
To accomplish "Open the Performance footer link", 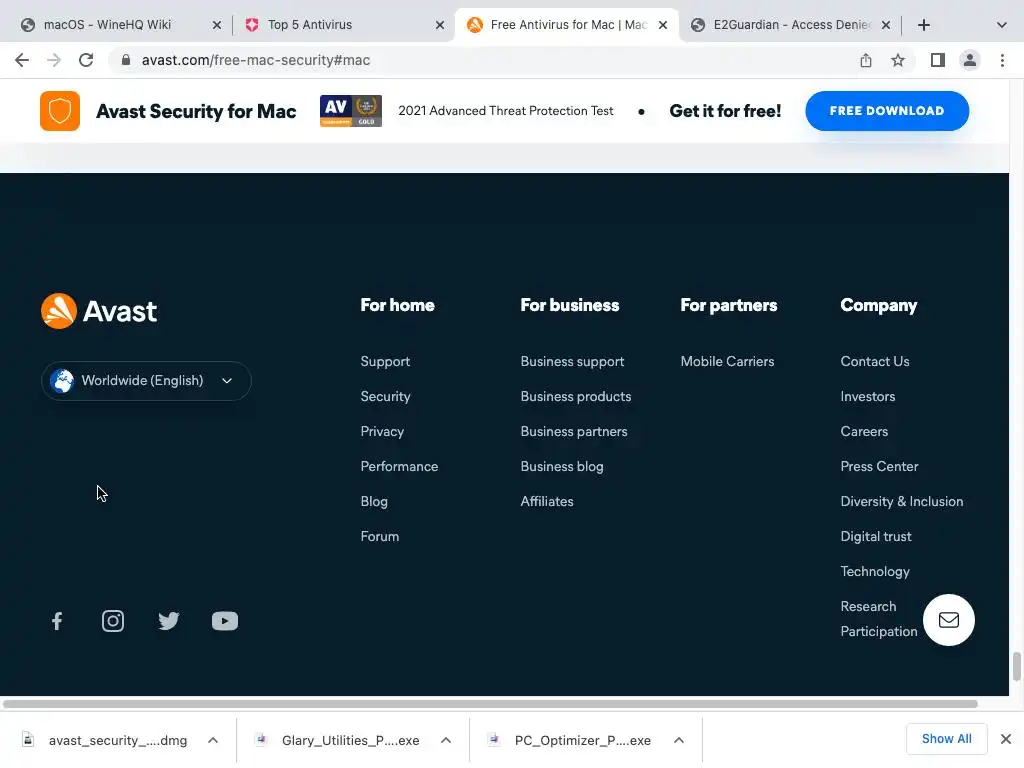I will pyautogui.click(x=399, y=466).
